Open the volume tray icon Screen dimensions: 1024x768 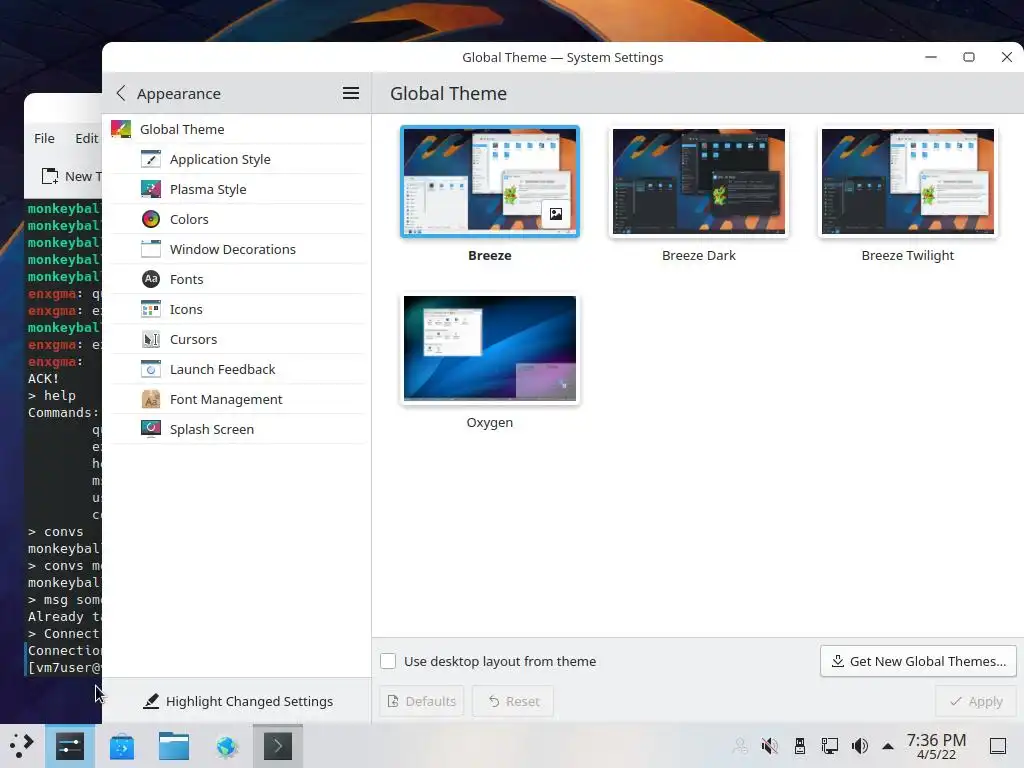coord(859,746)
